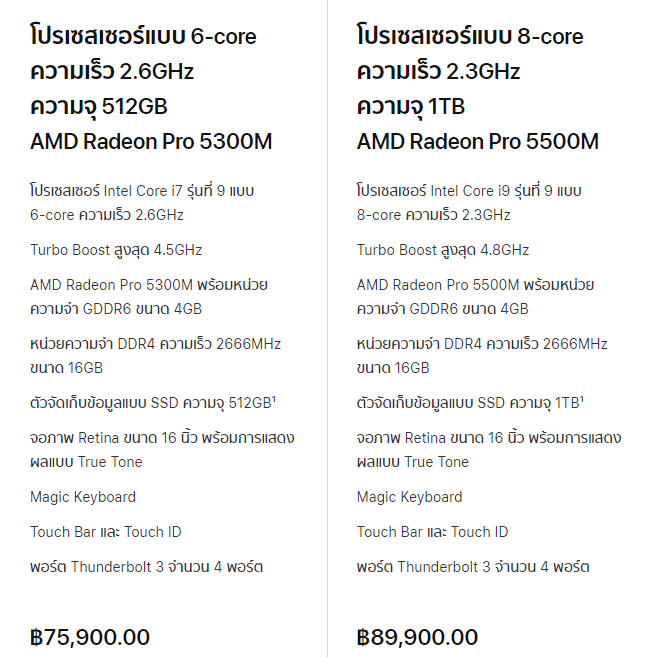Click AMD Radeon Pro 5300M heading
Image resolution: width=653 pixels, height=657 pixels.
pos(151,141)
